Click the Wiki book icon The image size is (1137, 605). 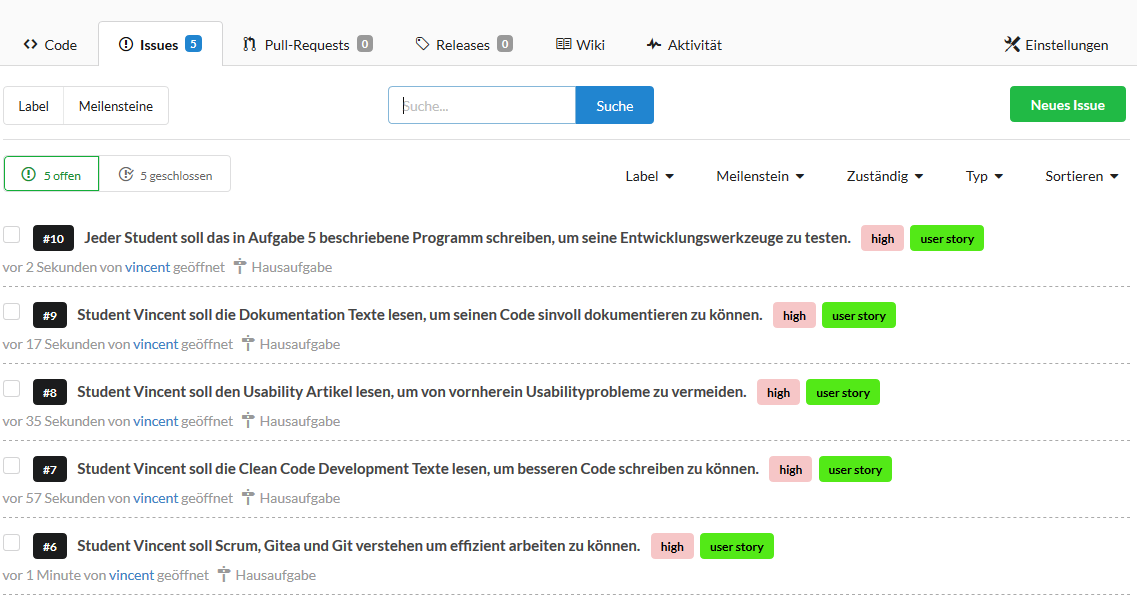tap(564, 45)
